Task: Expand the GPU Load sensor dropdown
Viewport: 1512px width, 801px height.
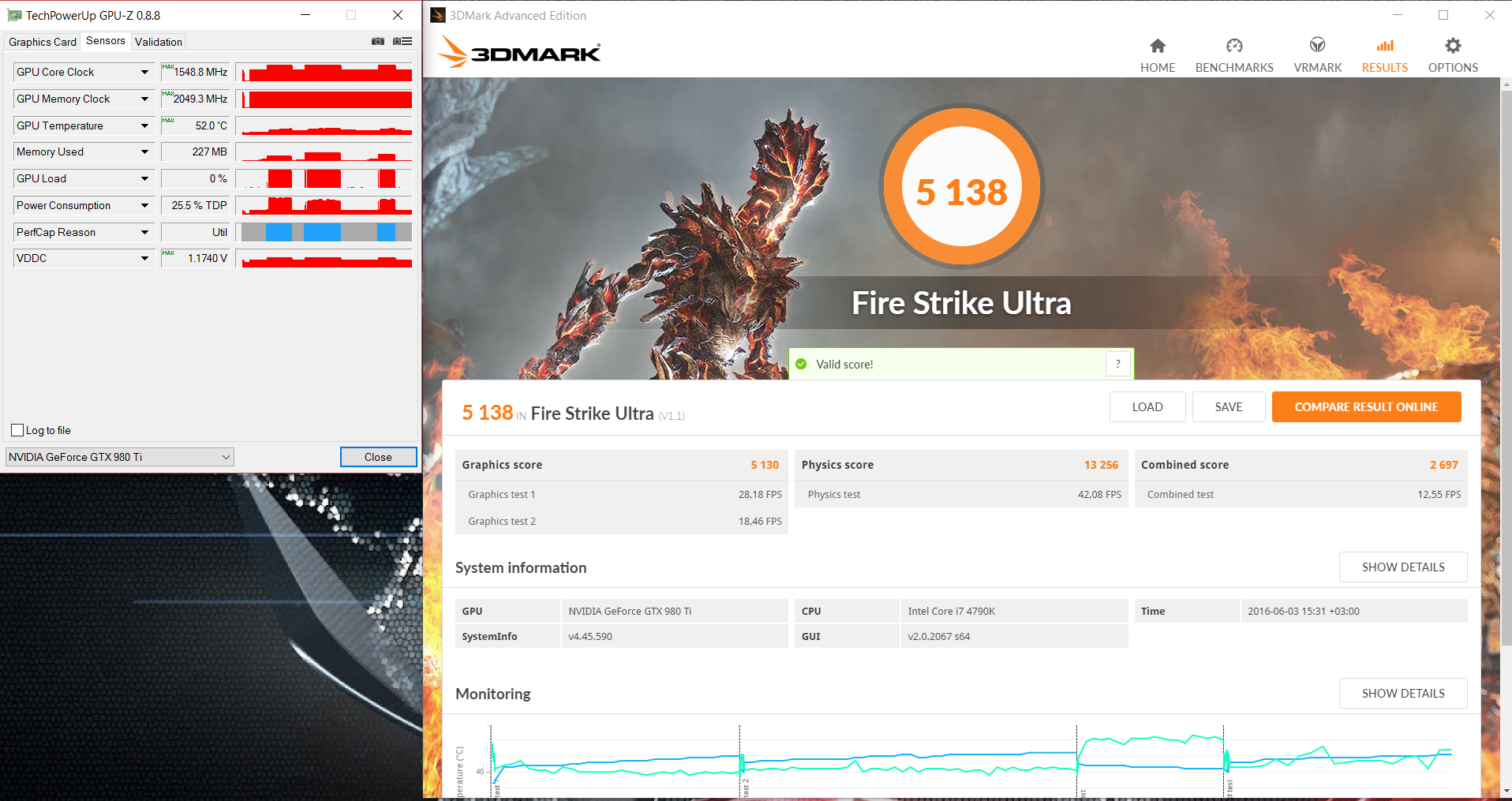Action: pyautogui.click(x=144, y=178)
